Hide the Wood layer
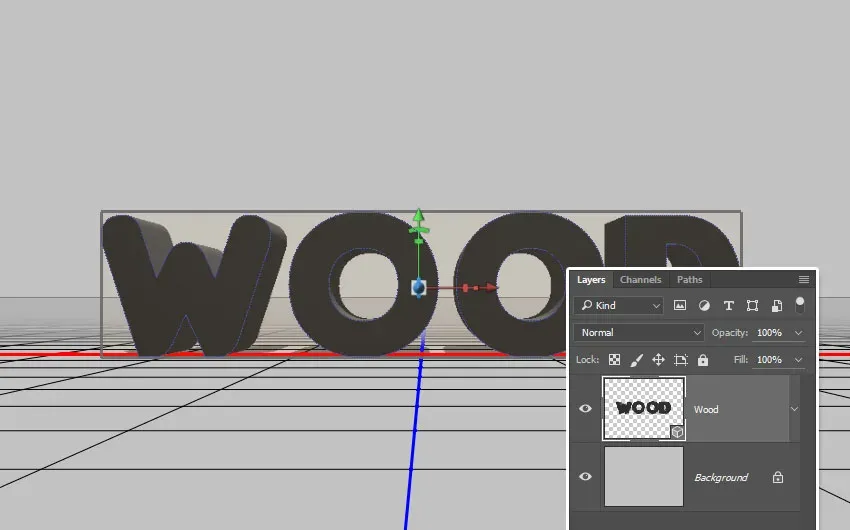 click(x=585, y=409)
